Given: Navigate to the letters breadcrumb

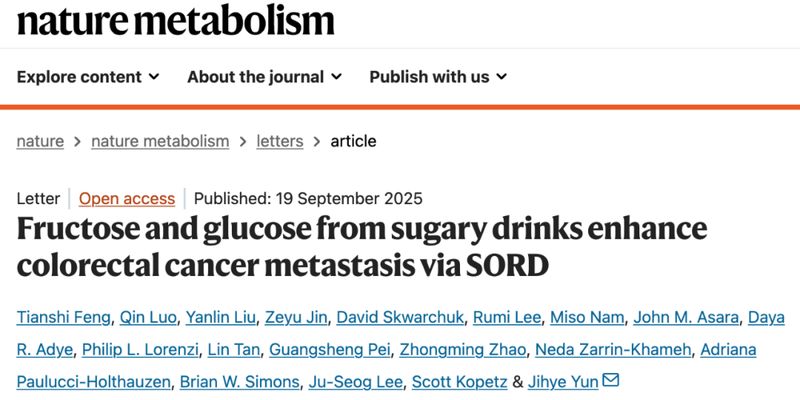Looking at the screenshot, I should (x=279, y=141).
